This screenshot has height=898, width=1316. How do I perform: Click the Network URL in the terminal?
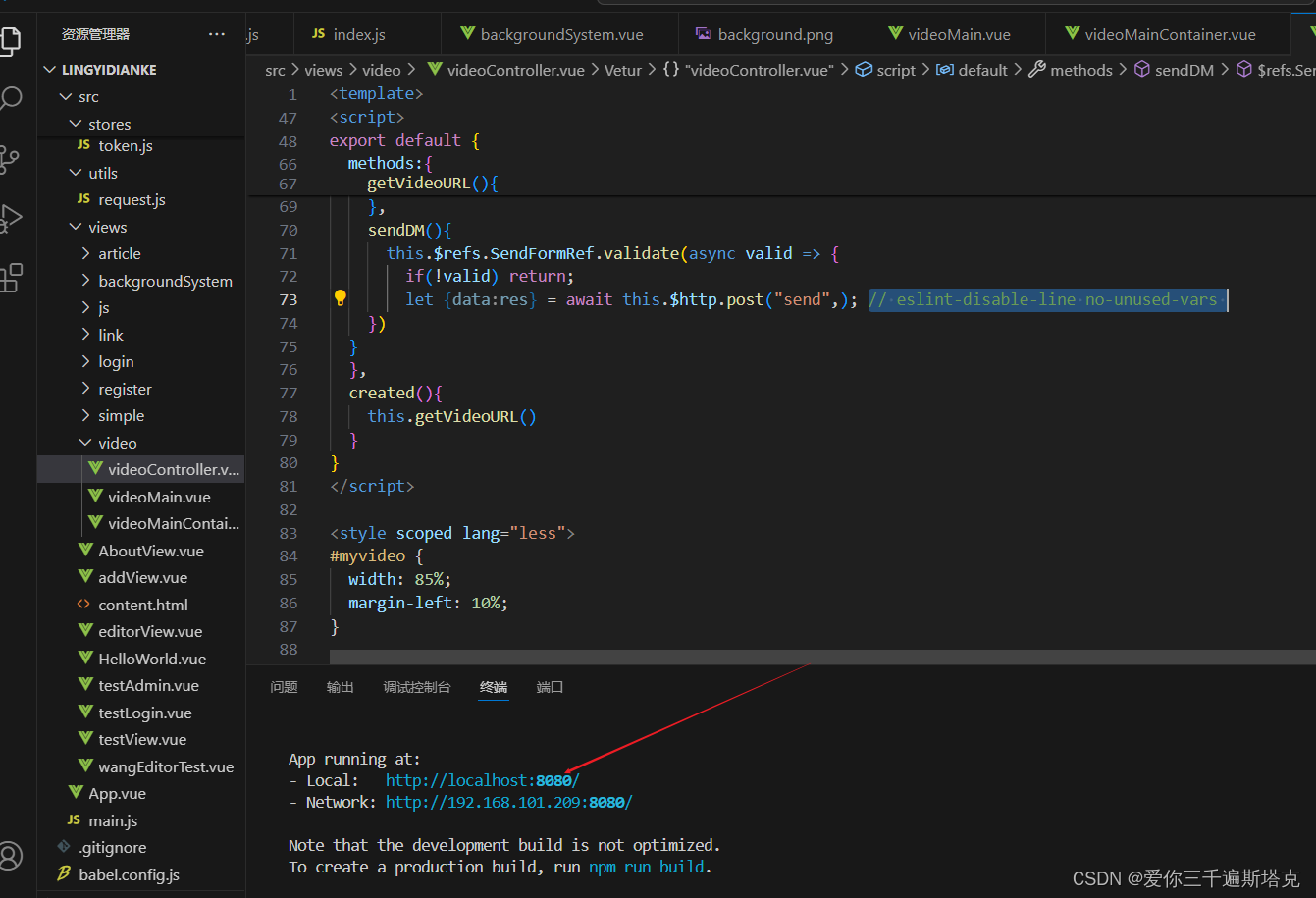tap(508, 801)
